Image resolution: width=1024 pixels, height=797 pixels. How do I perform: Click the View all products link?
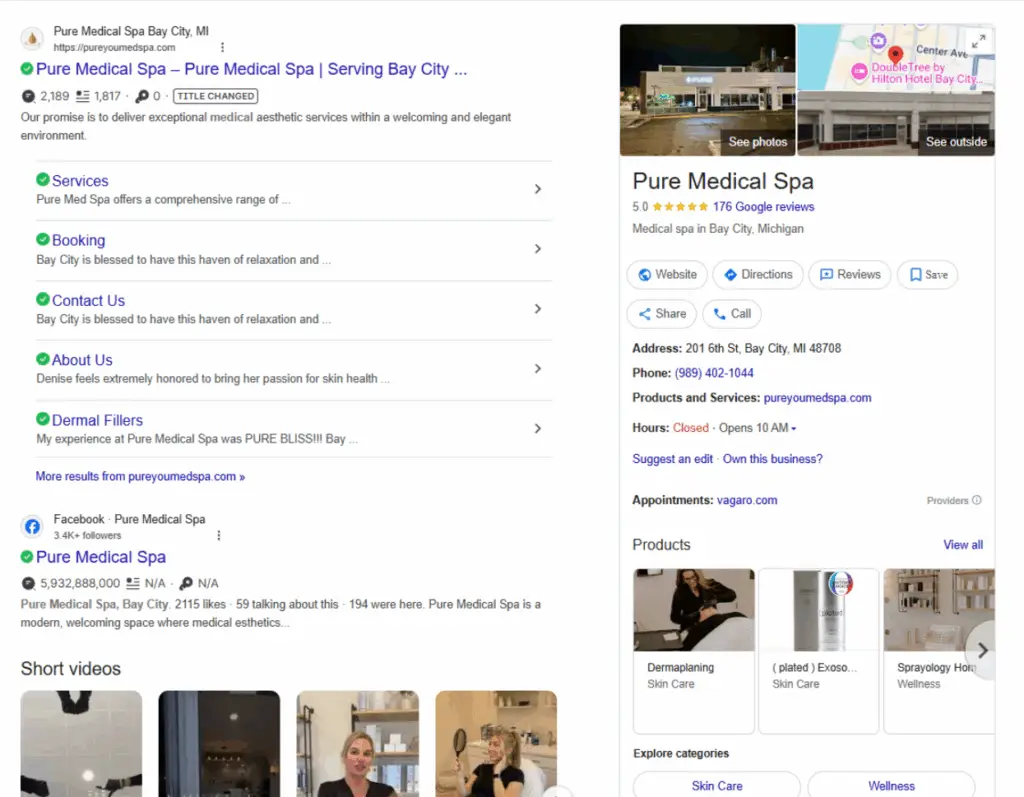[962, 545]
